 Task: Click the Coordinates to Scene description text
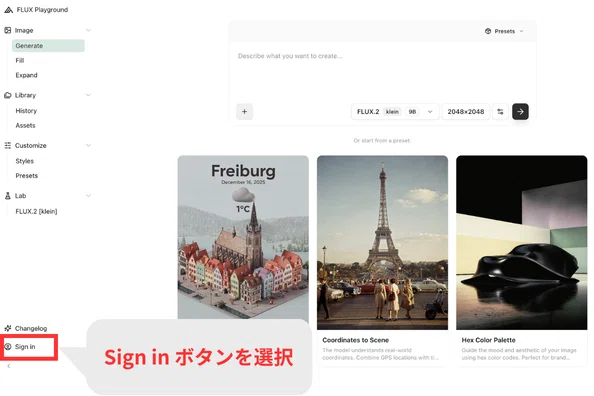380,354
